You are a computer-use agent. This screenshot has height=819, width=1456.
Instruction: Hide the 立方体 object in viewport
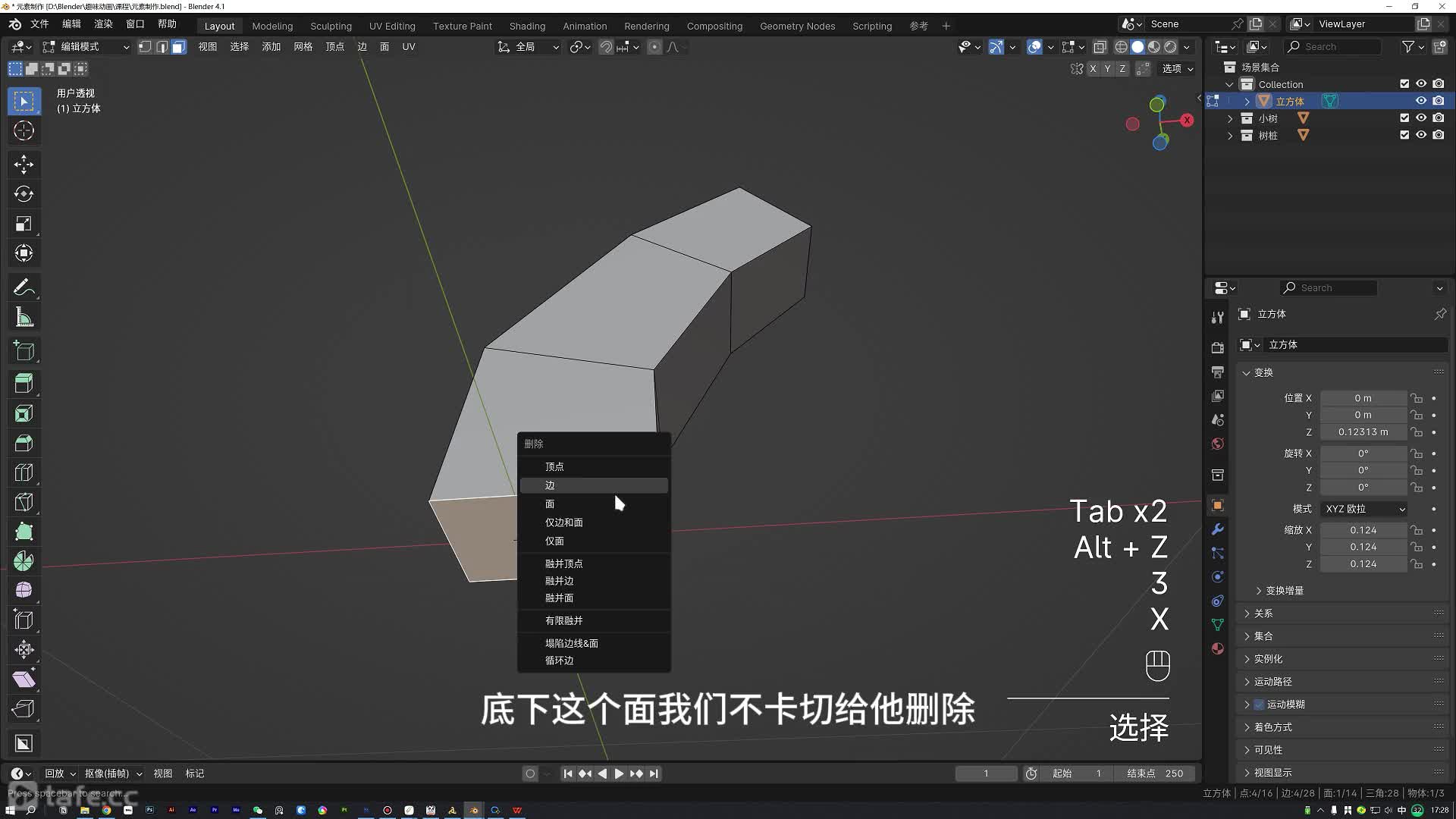tap(1421, 101)
